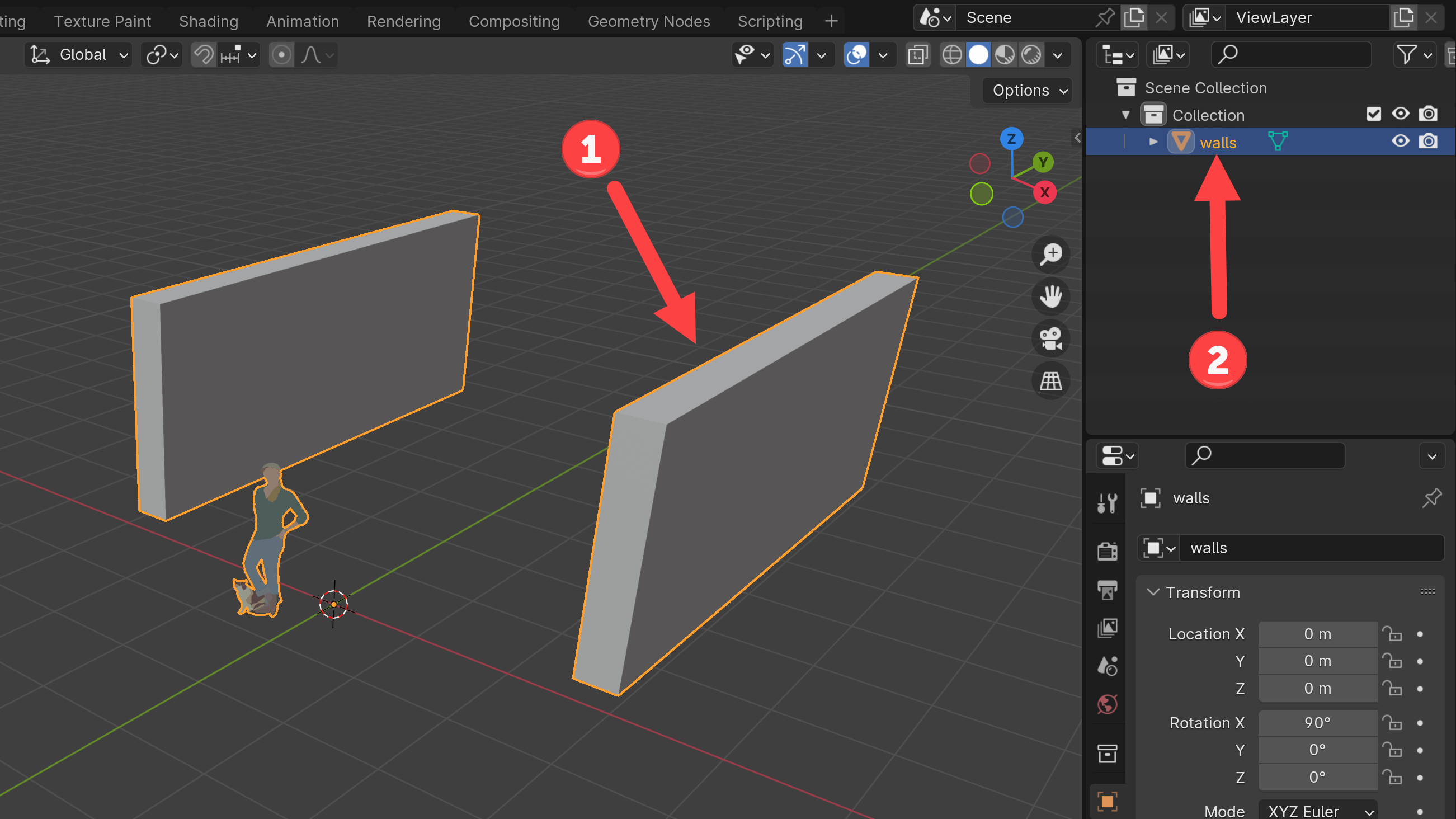Viewport: 1456px width, 819px height.
Task: Open the Animation workspace tab
Action: tap(303, 21)
